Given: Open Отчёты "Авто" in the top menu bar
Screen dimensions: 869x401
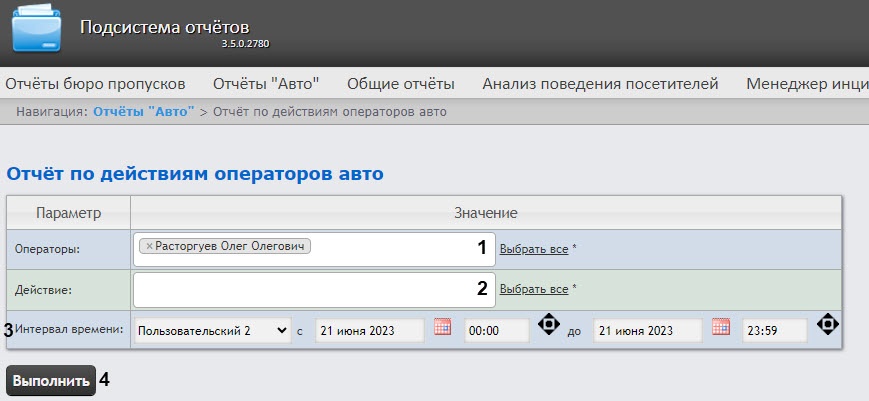Looking at the screenshot, I should click(266, 83).
